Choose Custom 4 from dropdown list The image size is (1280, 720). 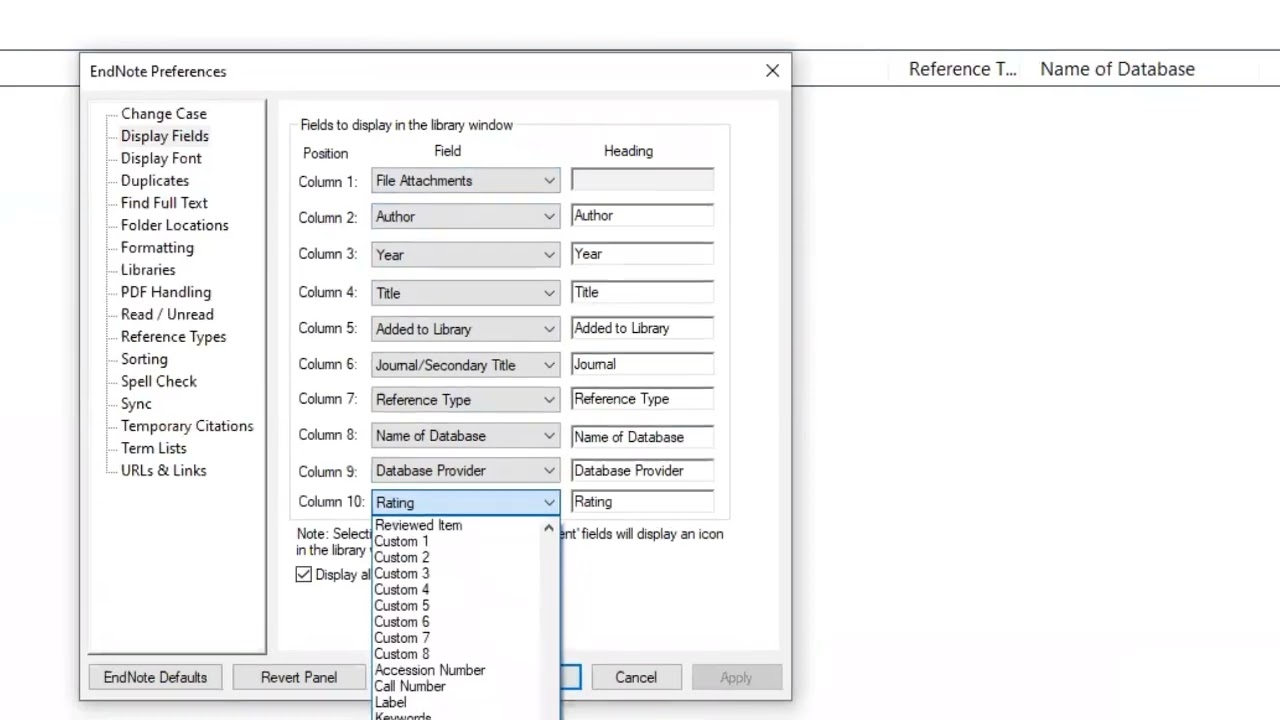pyautogui.click(x=456, y=589)
